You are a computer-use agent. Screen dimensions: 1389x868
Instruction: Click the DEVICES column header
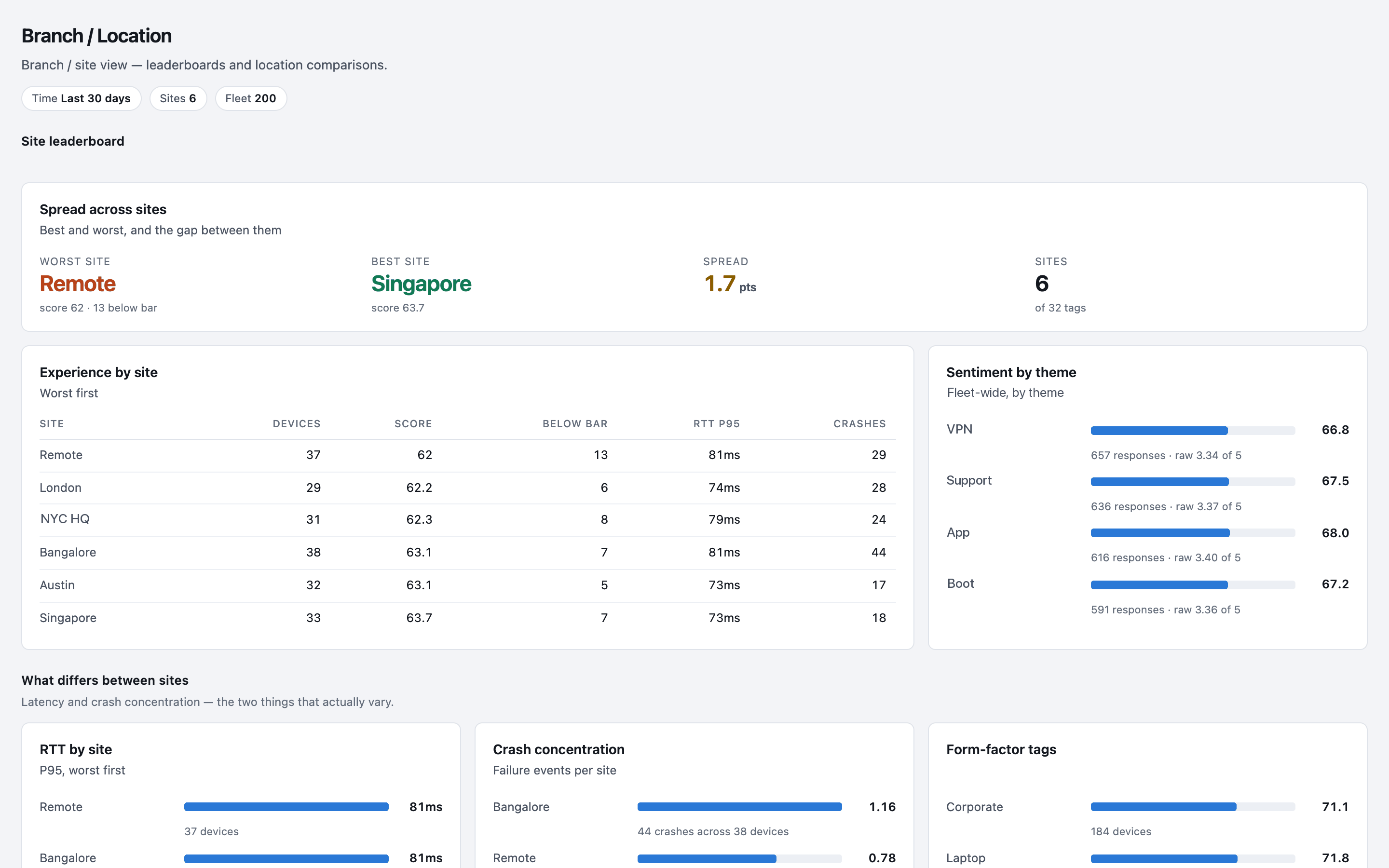[296, 424]
